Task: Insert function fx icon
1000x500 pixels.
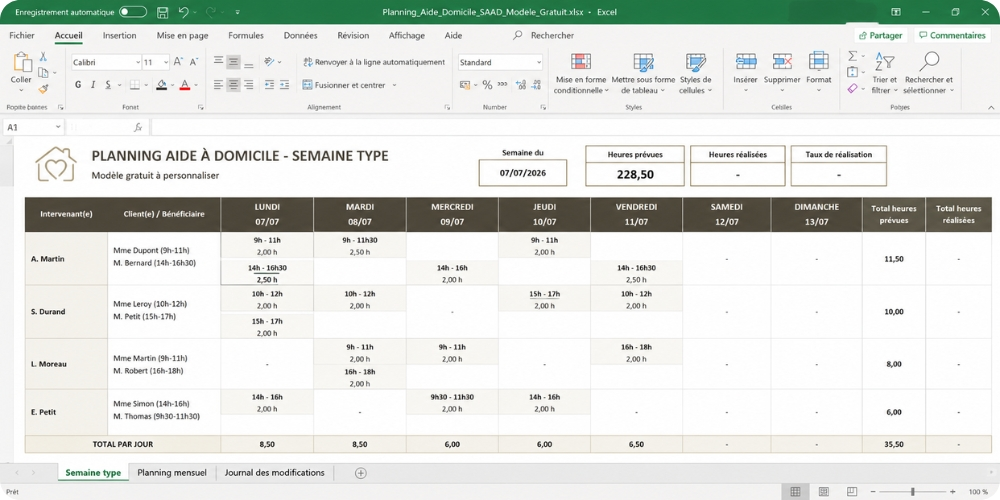Action: click(138, 128)
